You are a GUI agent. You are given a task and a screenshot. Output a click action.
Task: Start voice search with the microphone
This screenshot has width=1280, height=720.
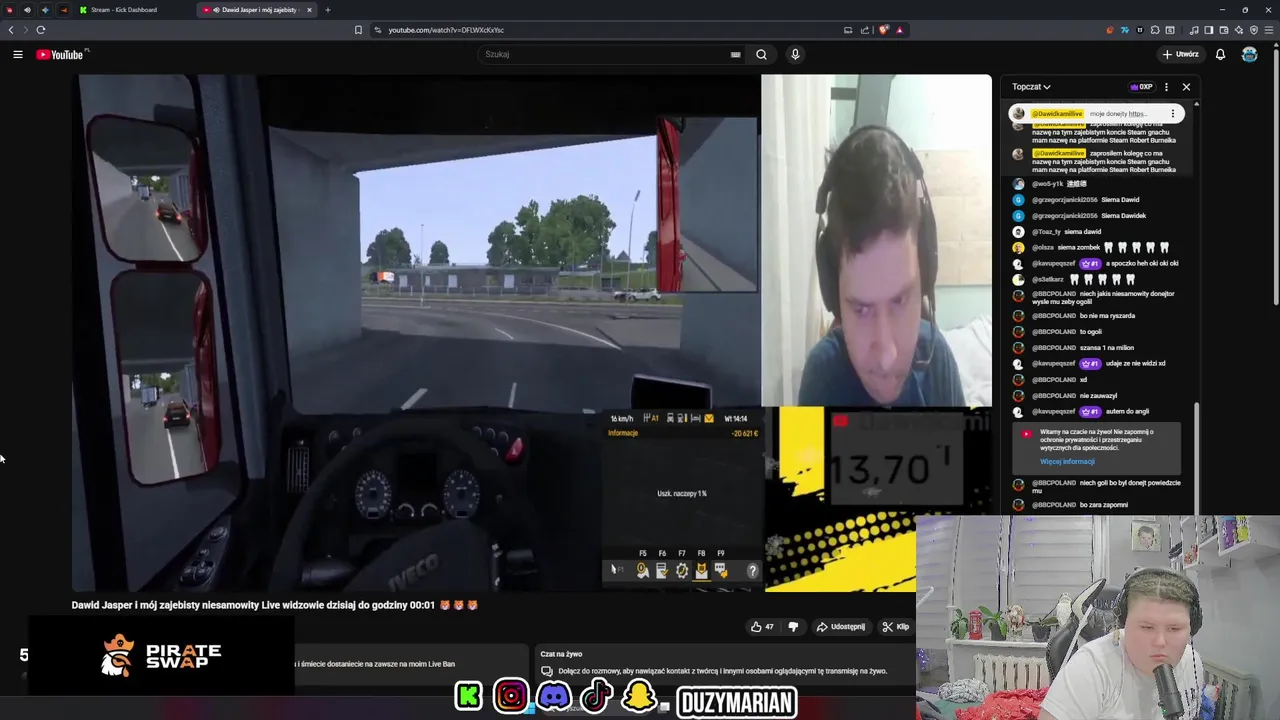click(x=795, y=54)
